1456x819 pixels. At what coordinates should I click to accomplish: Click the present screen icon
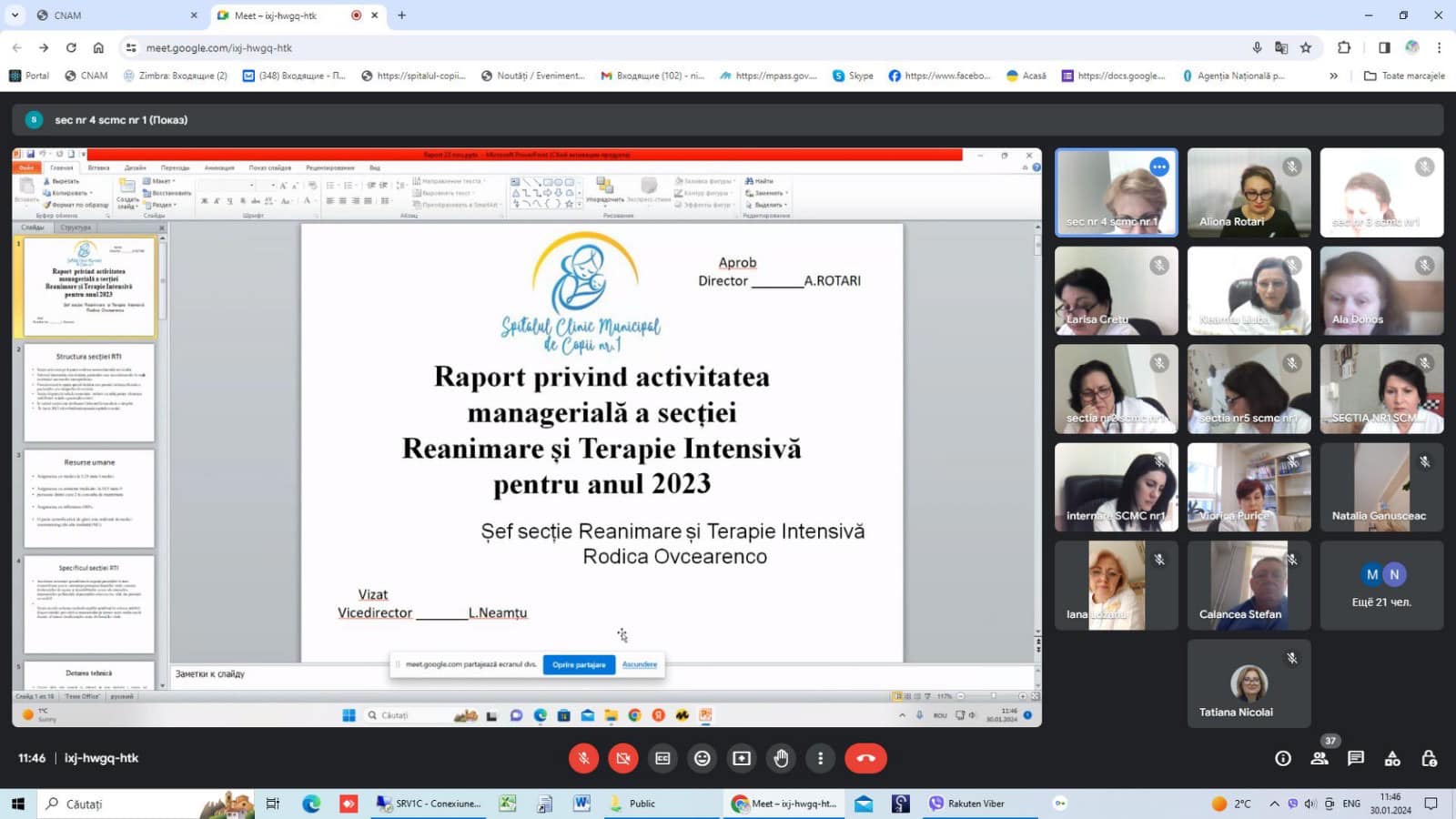click(x=742, y=758)
